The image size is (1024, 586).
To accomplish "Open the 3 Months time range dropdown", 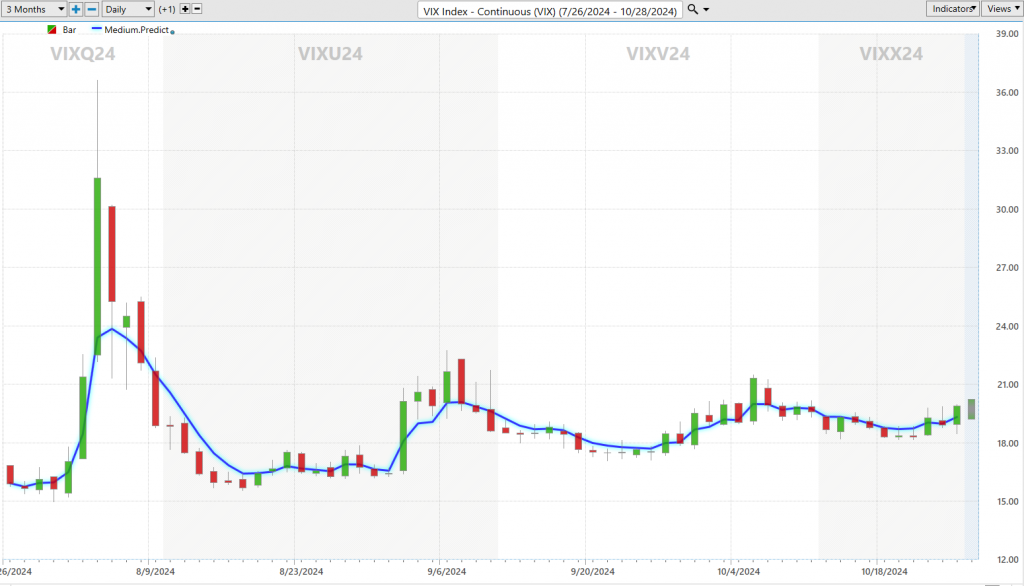I will click(34, 9).
